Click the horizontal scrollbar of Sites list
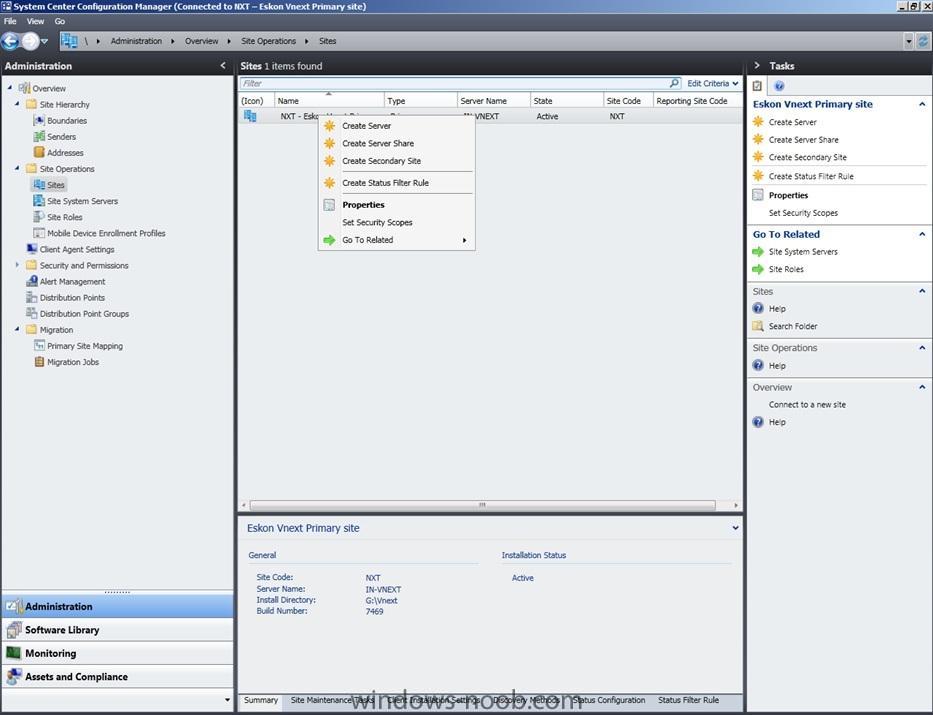Screen dimensions: 933x715 pyautogui.click(x=483, y=505)
